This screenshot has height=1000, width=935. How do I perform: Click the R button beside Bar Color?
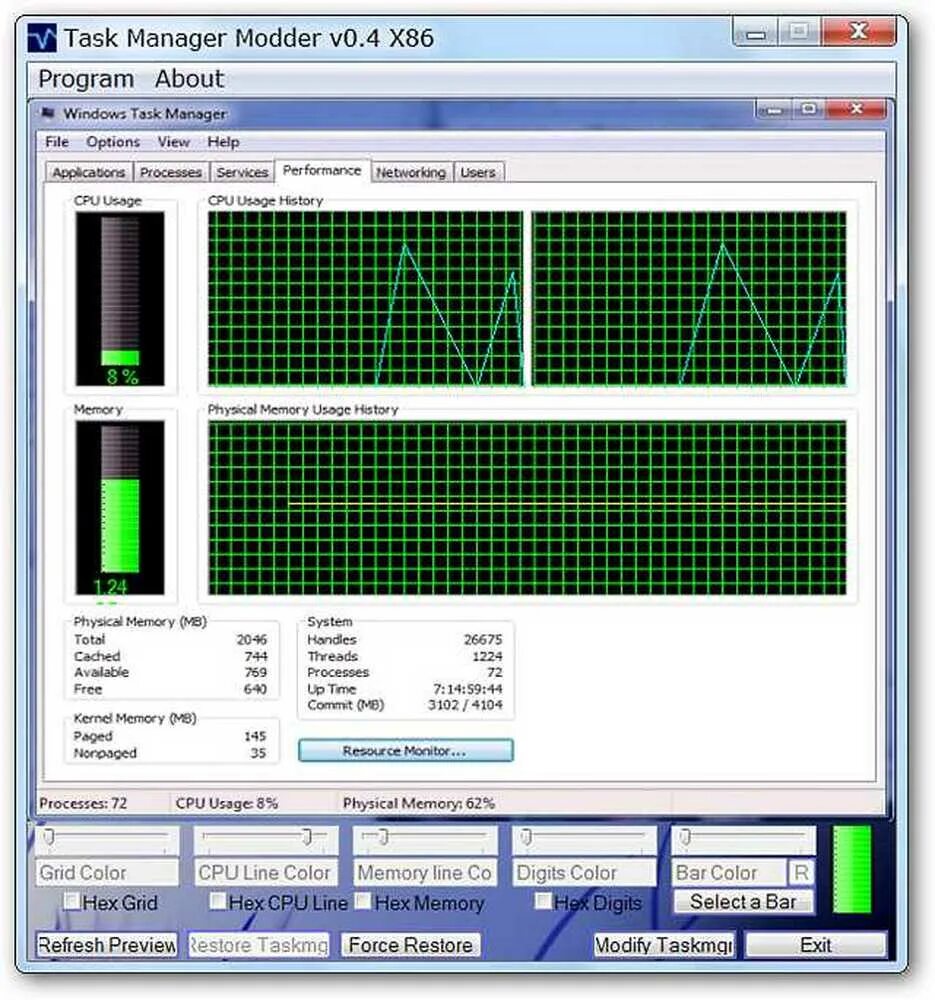pos(801,872)
